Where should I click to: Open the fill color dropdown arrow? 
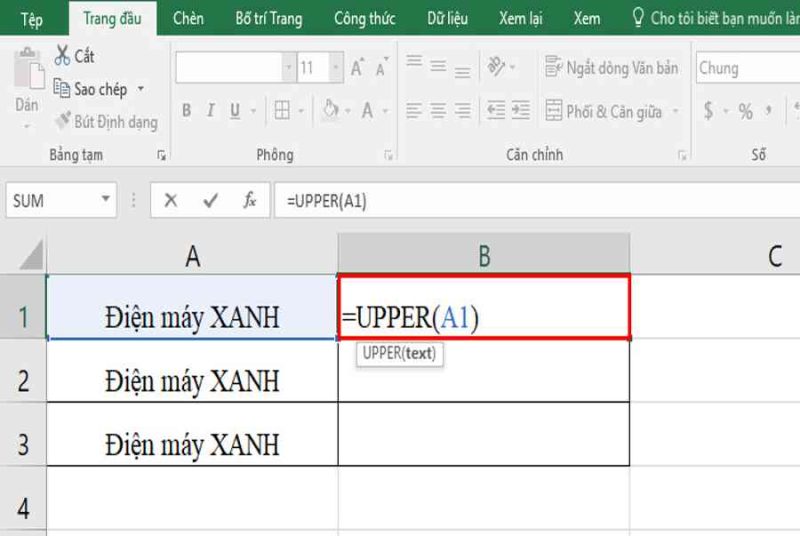(x=348, y=111)
